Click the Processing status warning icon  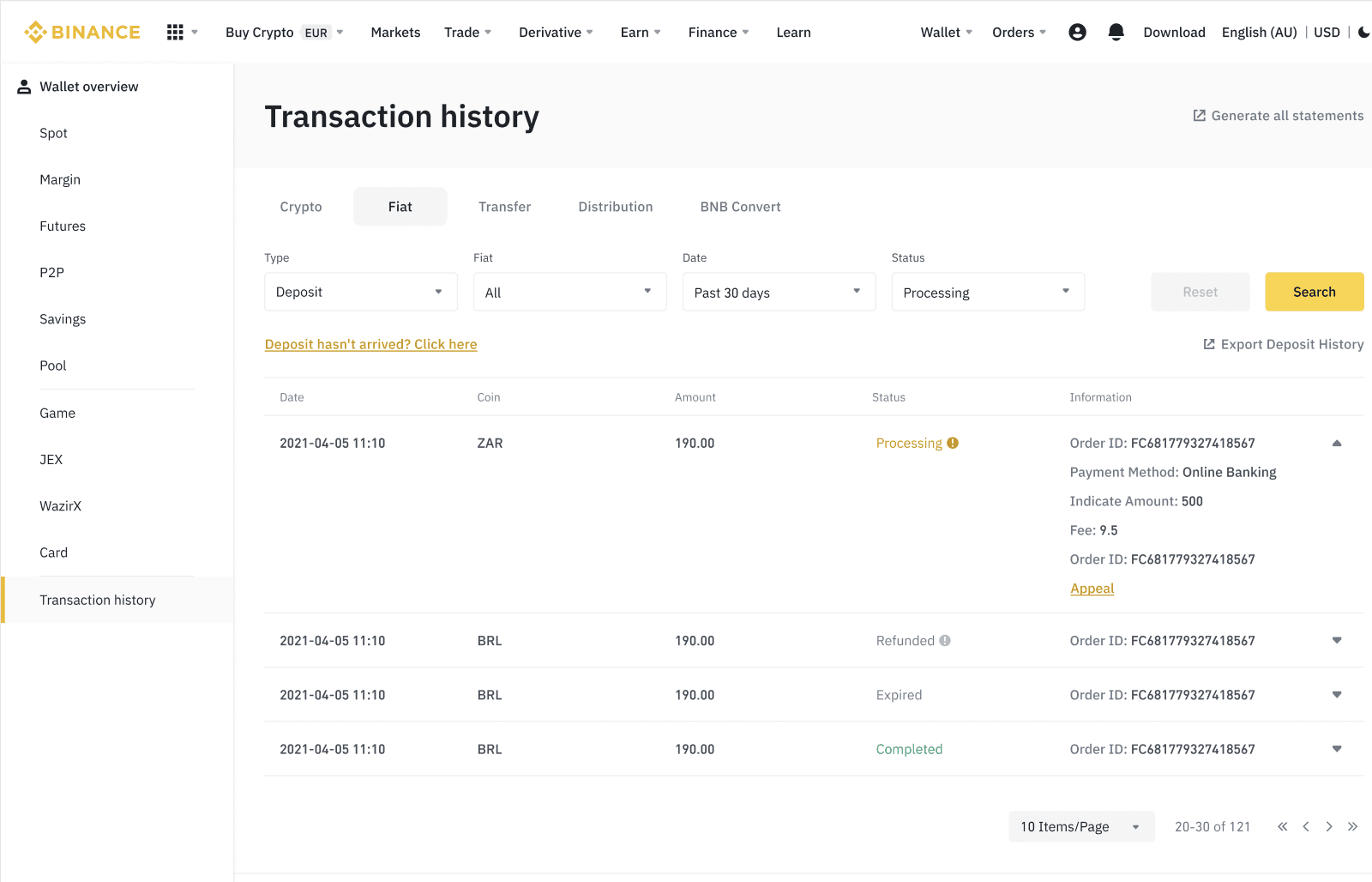click(954, 443)
